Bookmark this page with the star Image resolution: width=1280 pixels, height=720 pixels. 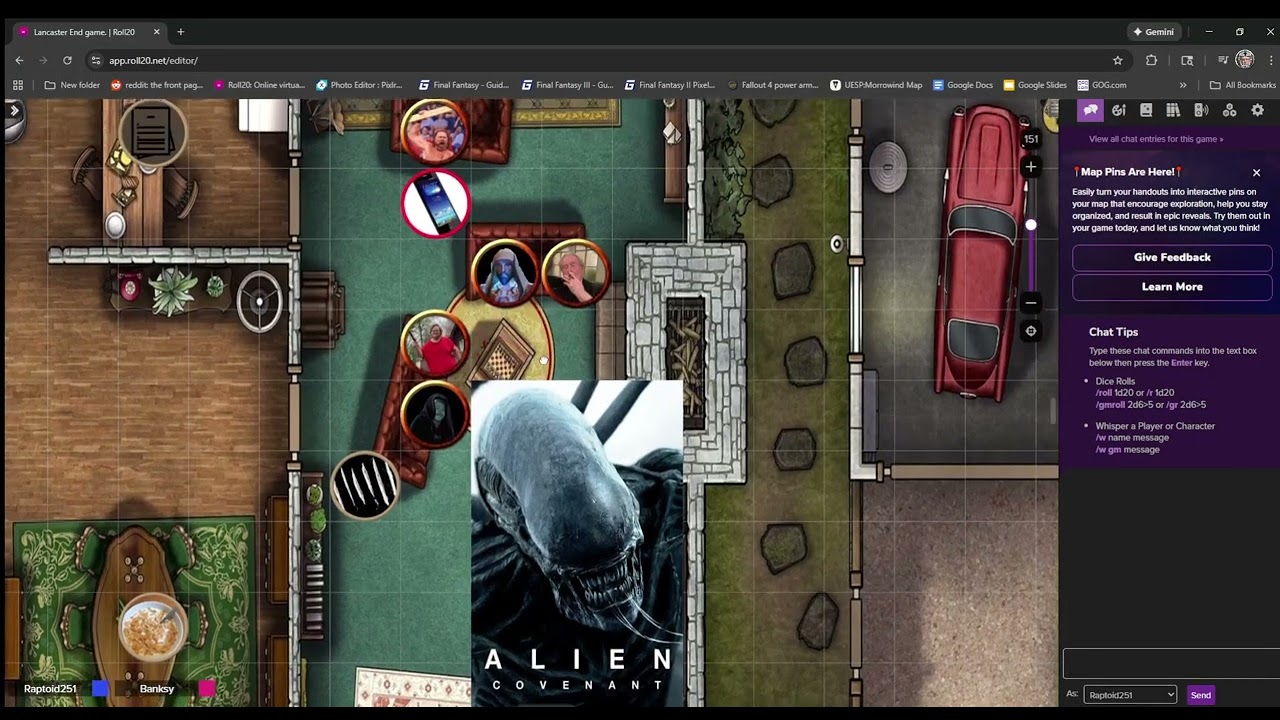[x=1118, y=60]
